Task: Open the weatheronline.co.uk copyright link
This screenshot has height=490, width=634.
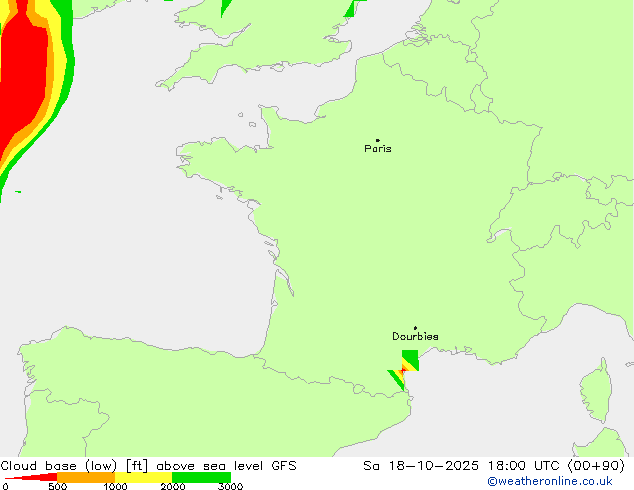Action: (550, 481)
